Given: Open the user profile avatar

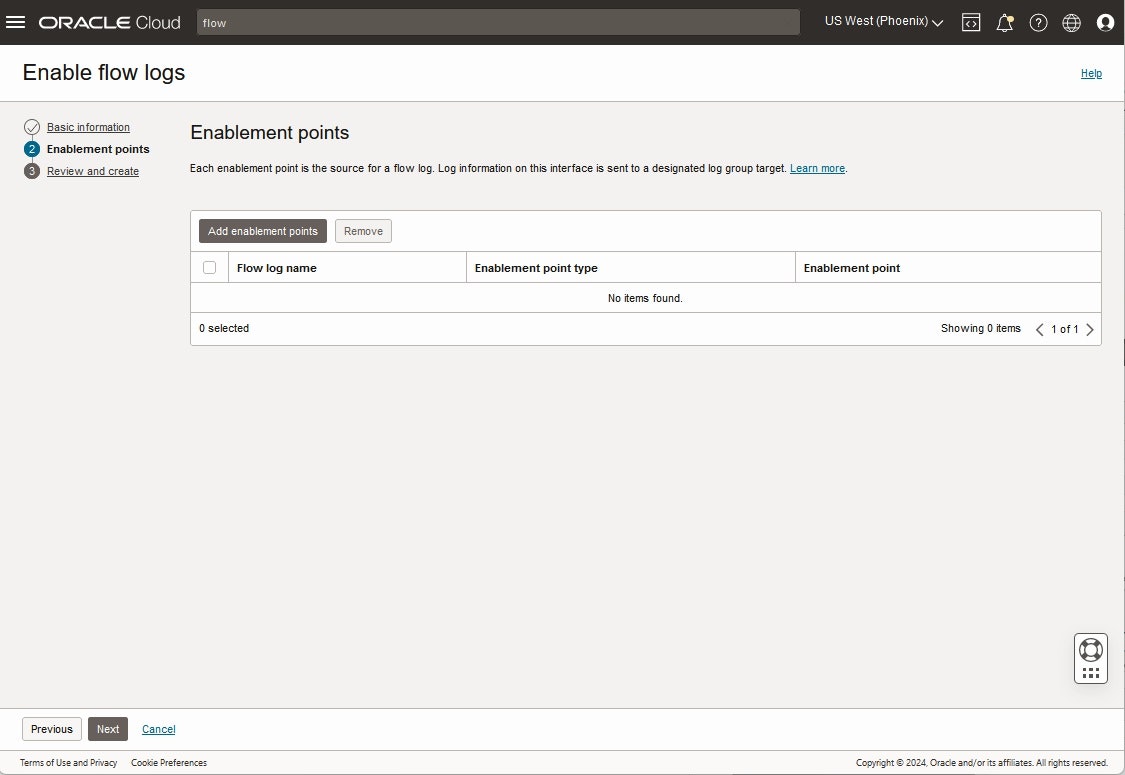Looking at the screenshot, I should coord(1105,23).
